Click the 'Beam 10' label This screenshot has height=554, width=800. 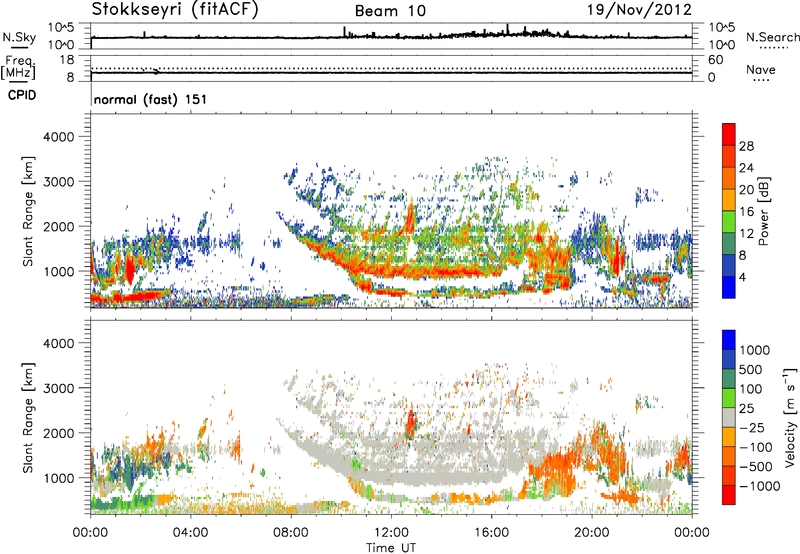(x=390, y=11)
